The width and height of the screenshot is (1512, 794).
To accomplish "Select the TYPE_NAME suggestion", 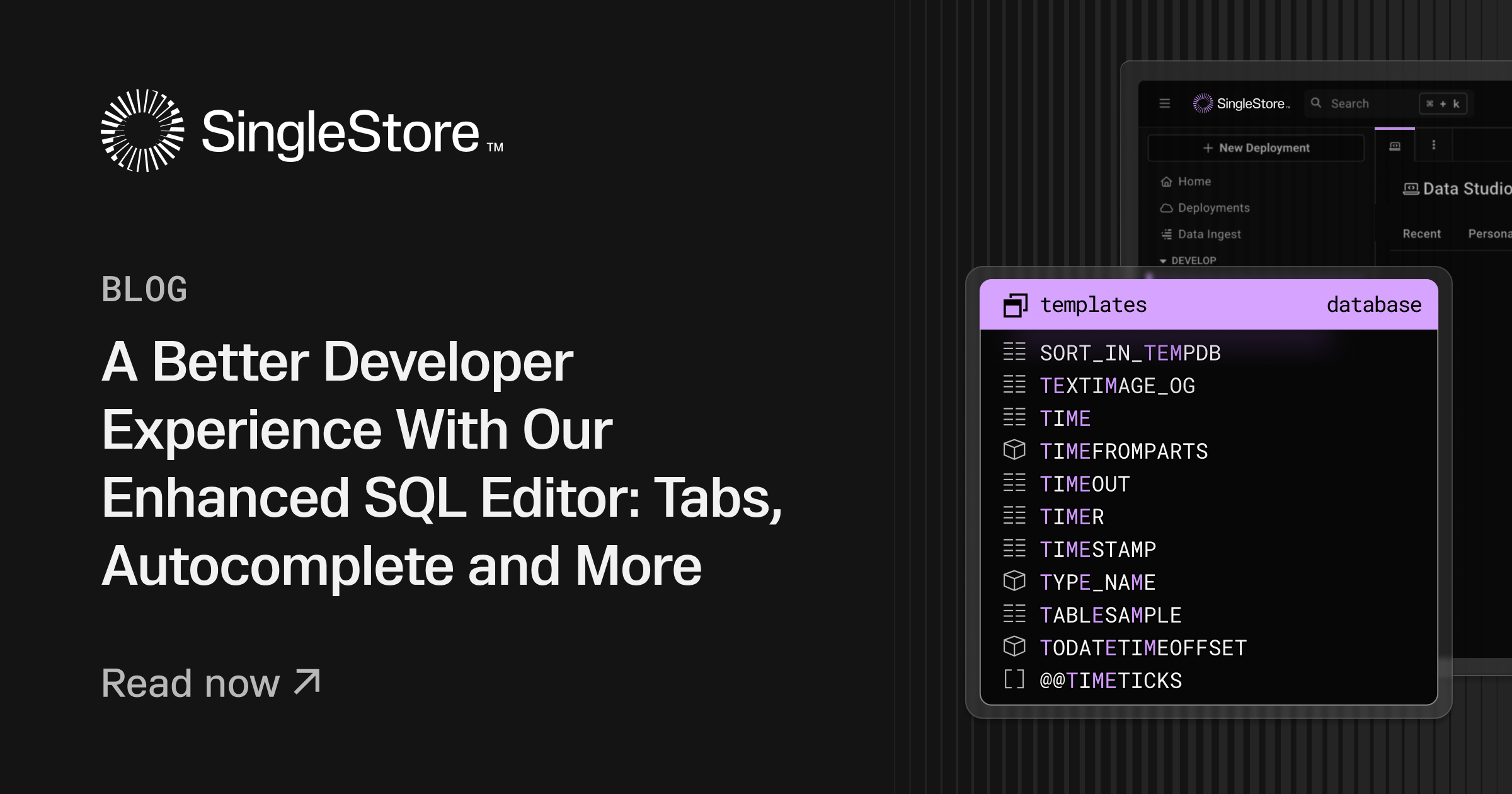I will click(x=1209, y=582).
